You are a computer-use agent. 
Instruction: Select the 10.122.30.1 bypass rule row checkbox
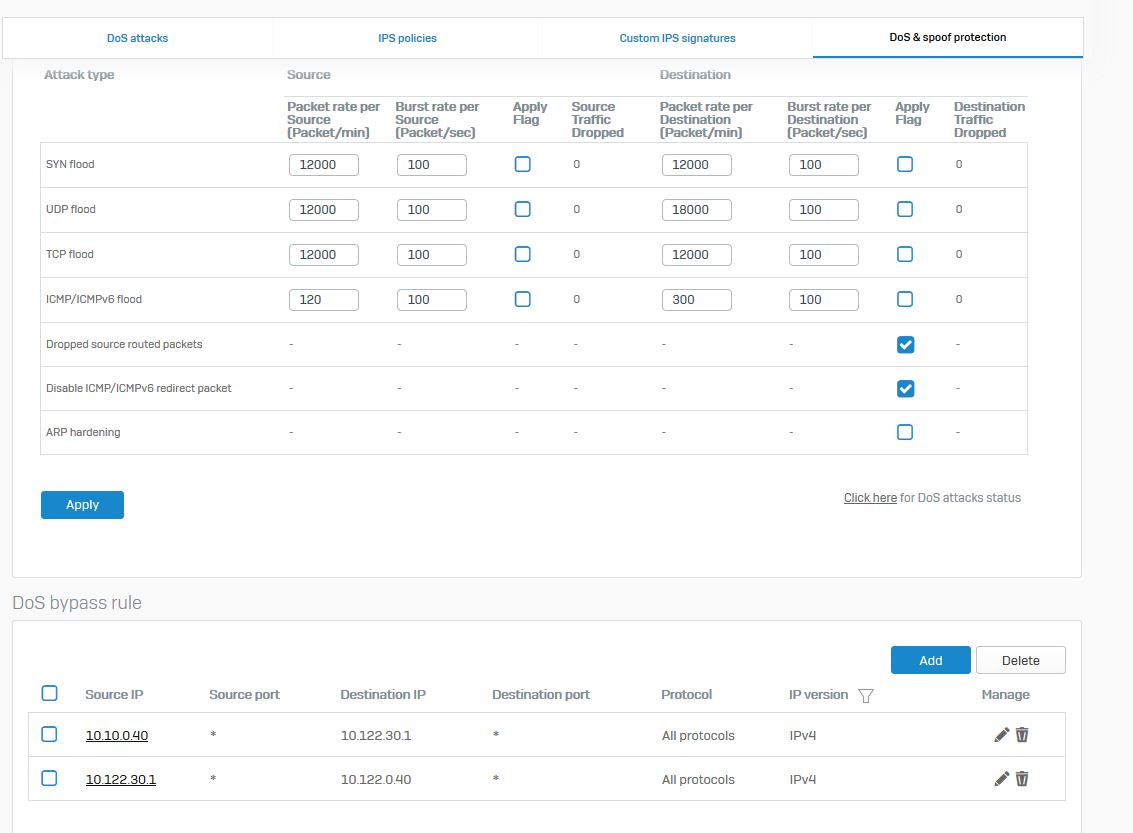coord(49,778)
